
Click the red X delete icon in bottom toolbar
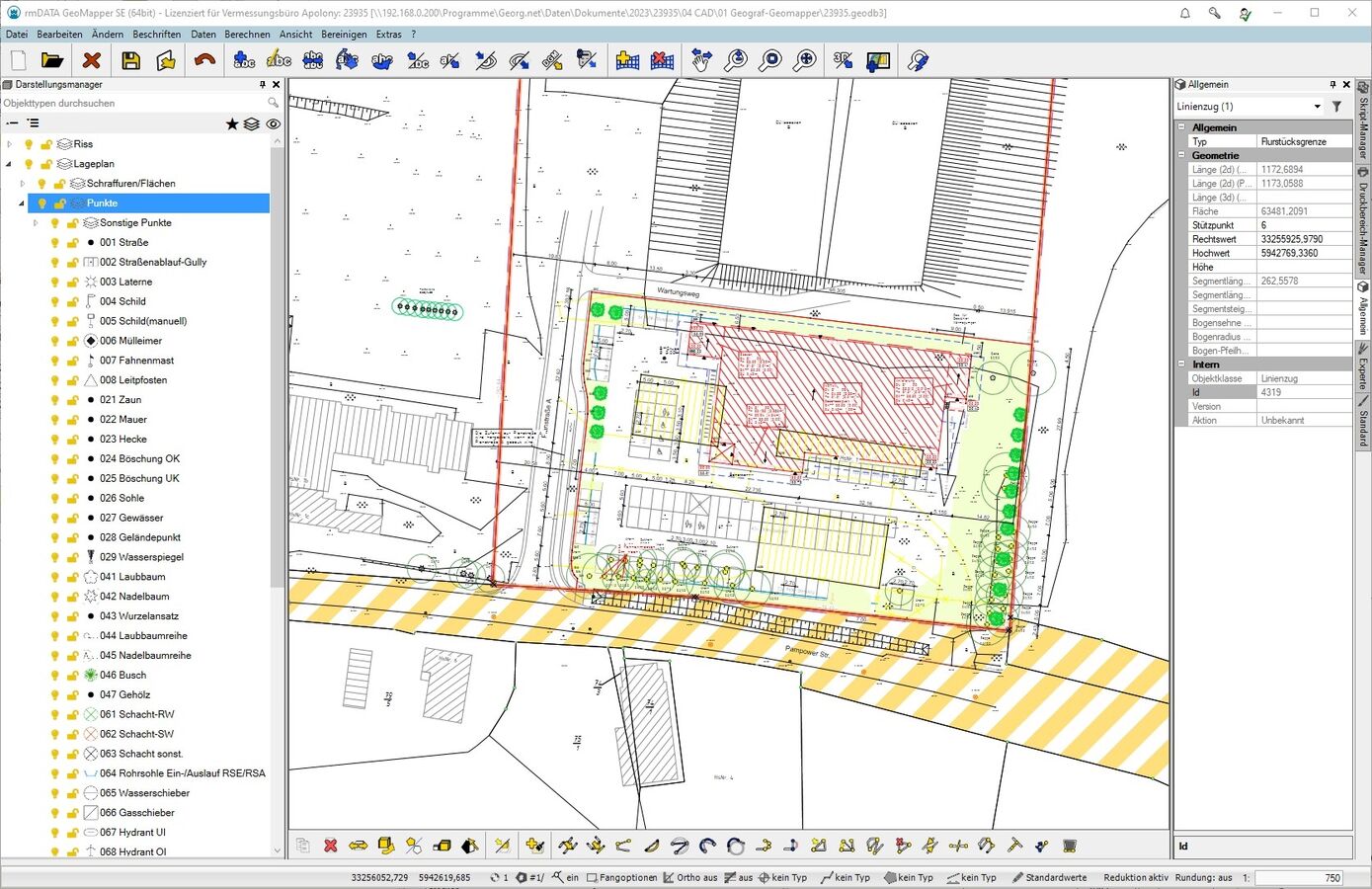click(x=331, y=846)
